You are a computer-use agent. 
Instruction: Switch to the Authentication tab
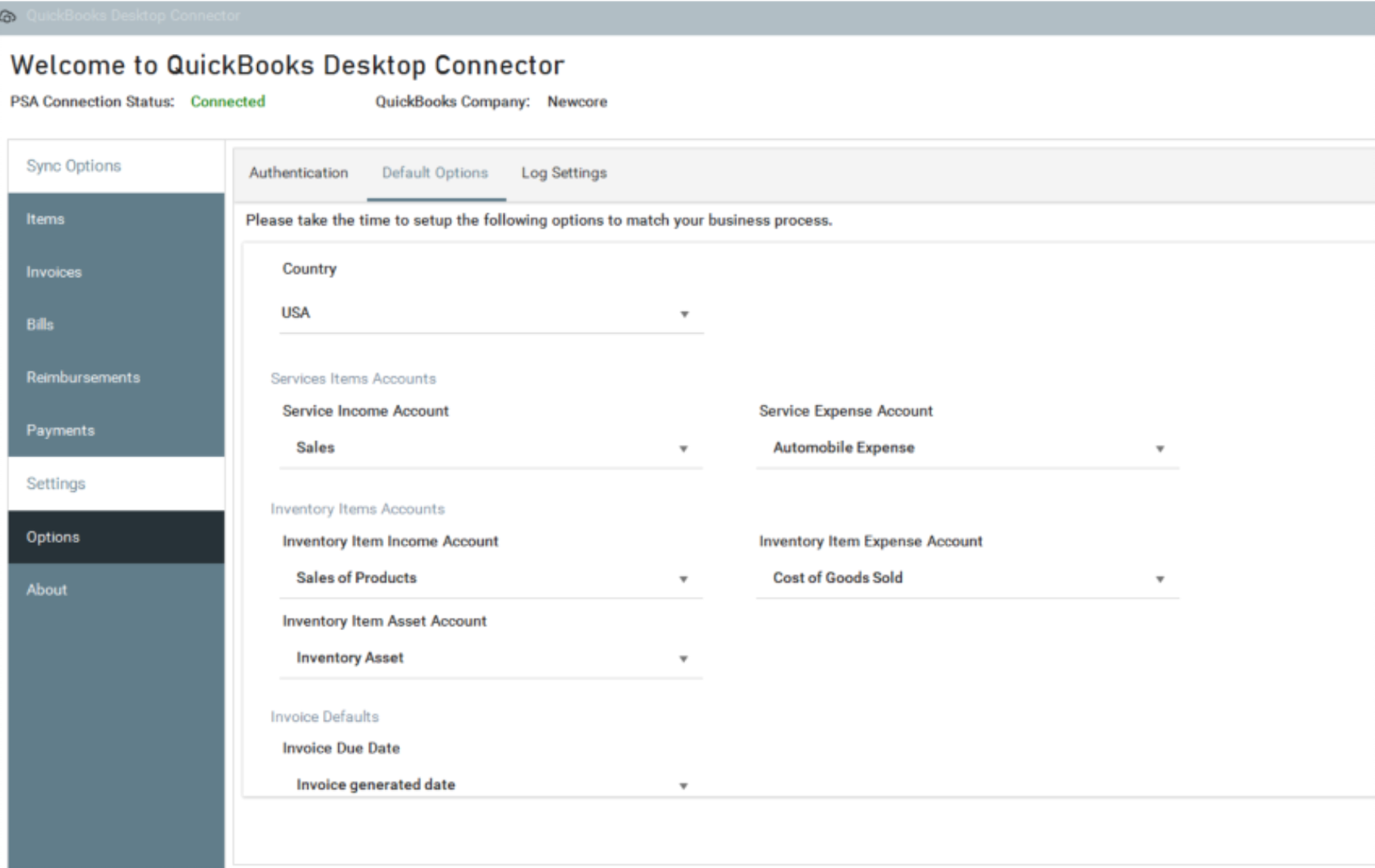click(298, 173)
